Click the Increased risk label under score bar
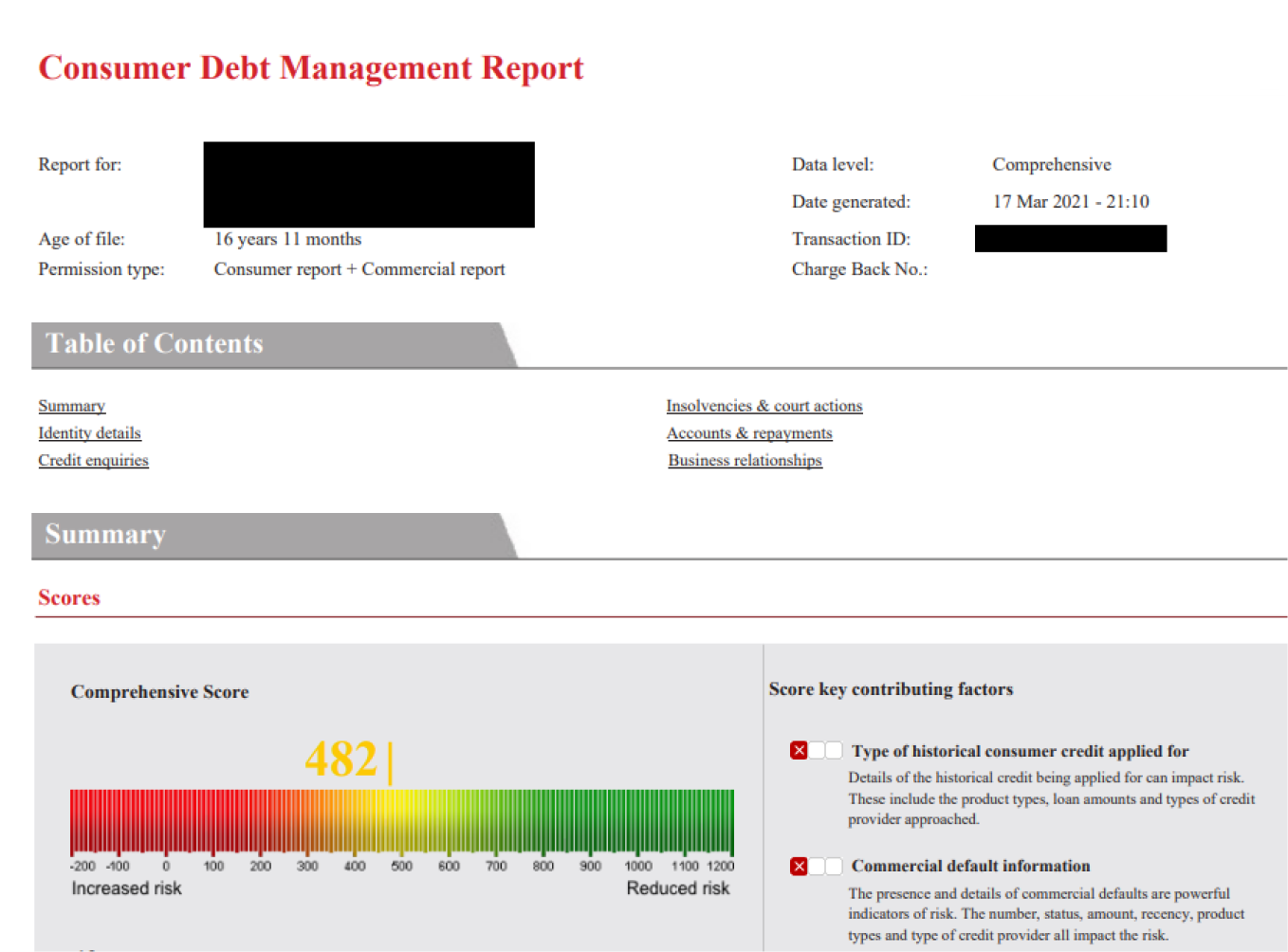Viewport: 1288px width, 952px height. [126, 888]
